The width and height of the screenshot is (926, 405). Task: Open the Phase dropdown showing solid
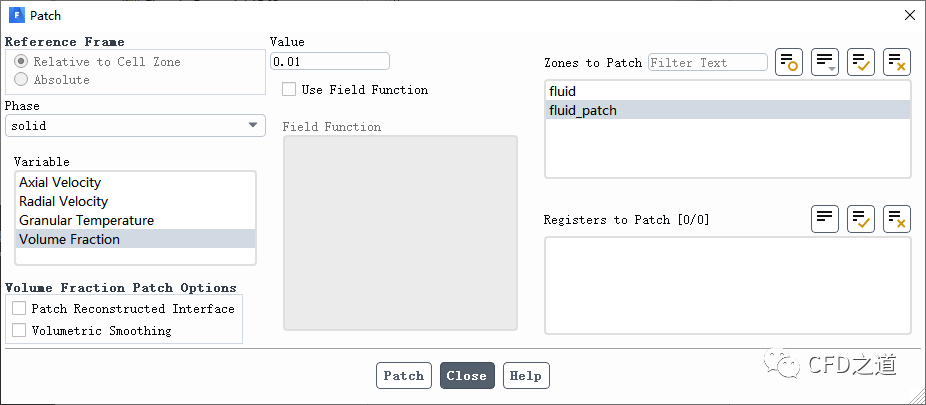coord(135,125)
